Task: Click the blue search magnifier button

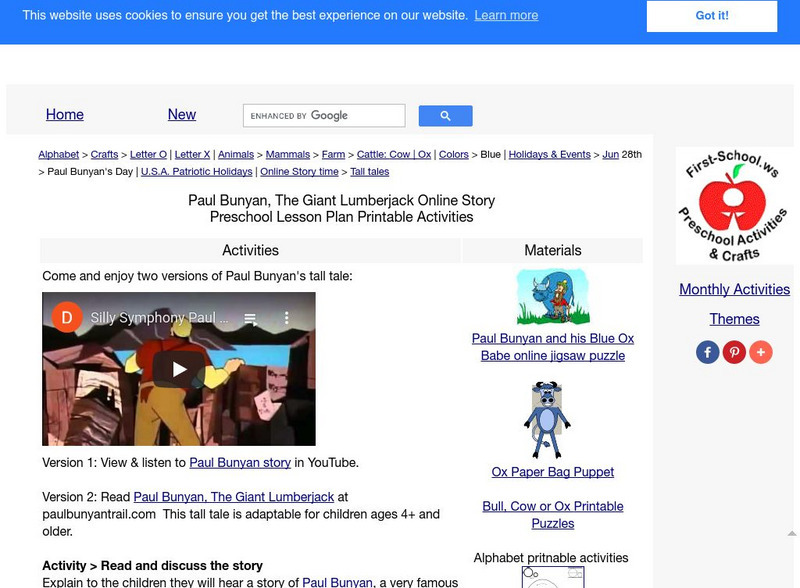Action: [x=445, y=116]
